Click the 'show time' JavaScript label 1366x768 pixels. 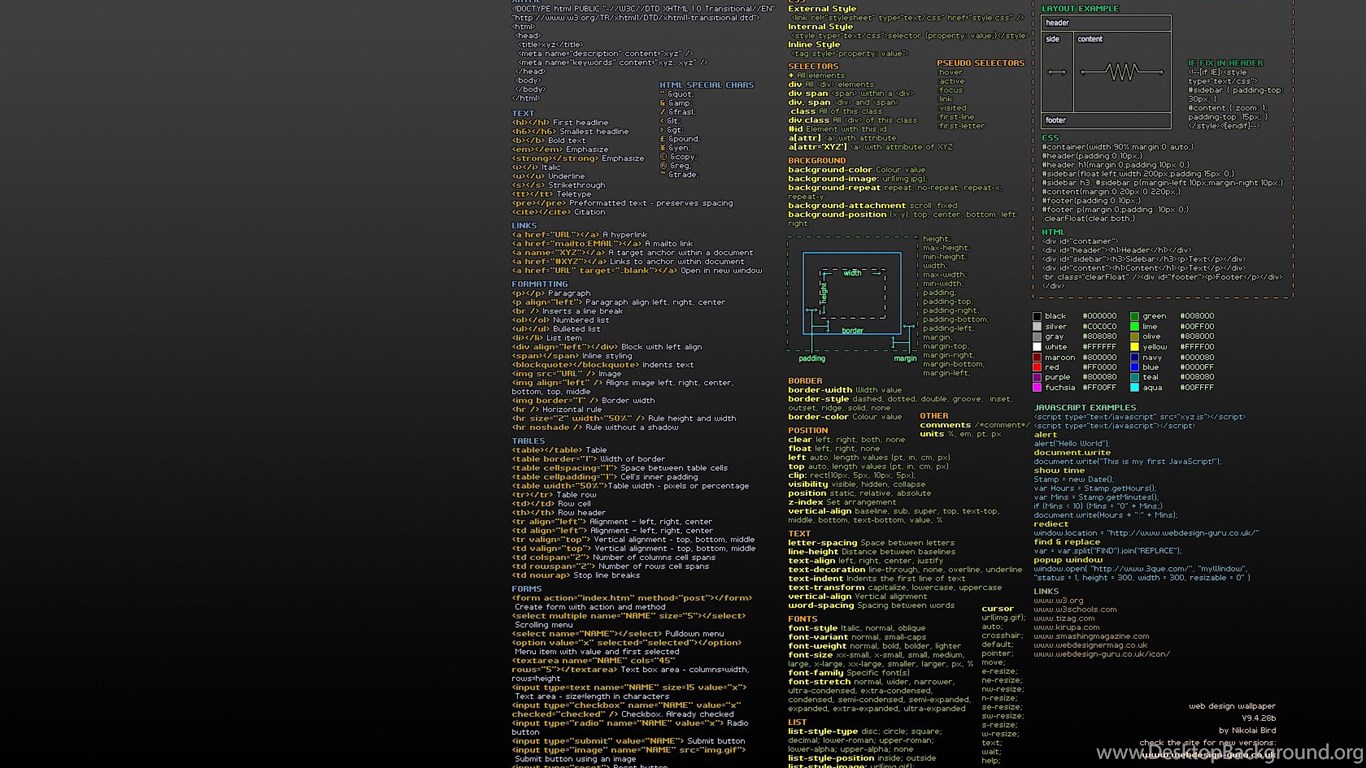point(1059,470)
